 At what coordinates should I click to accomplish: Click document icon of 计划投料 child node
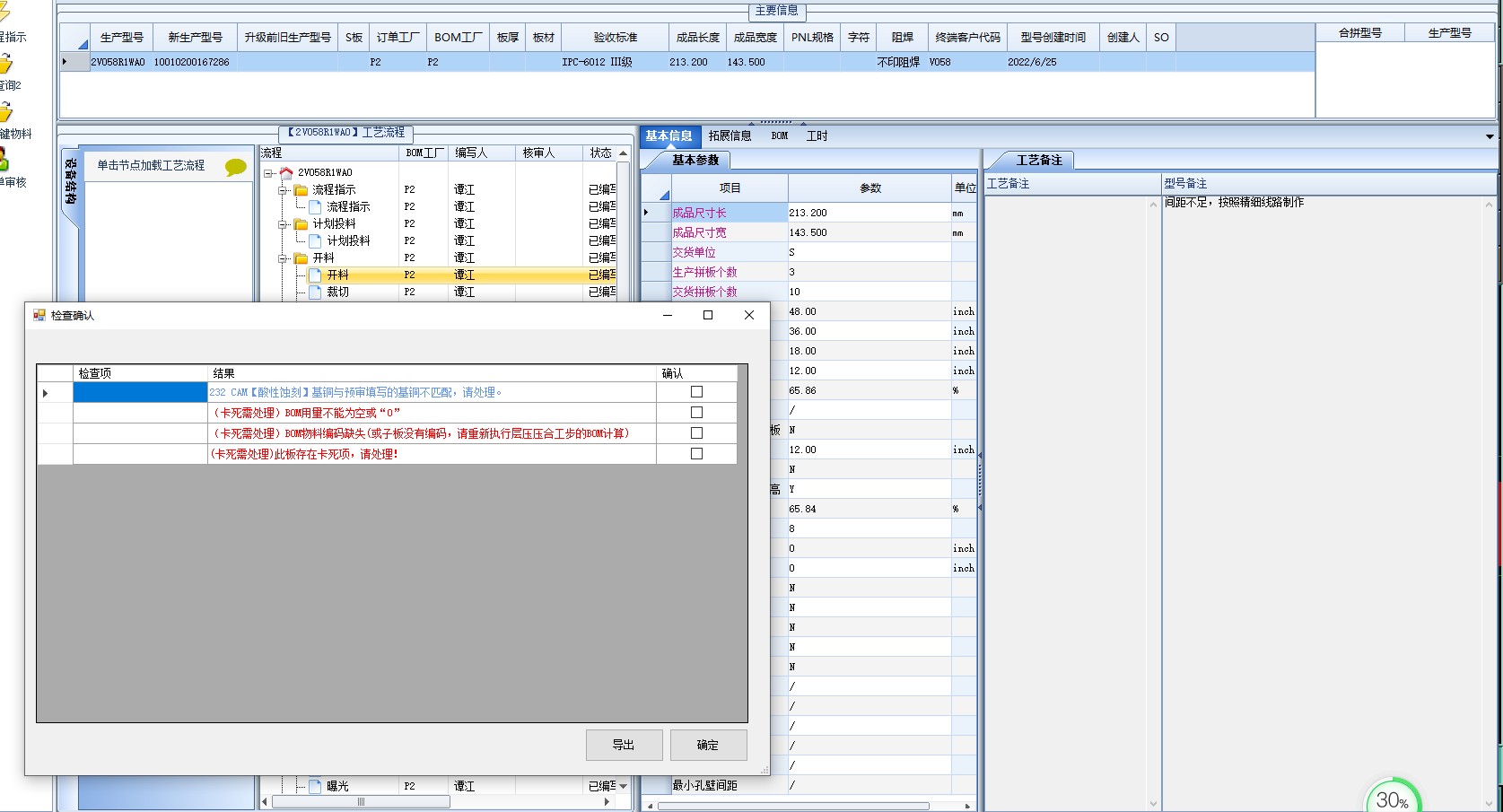[x=315, y=240]
